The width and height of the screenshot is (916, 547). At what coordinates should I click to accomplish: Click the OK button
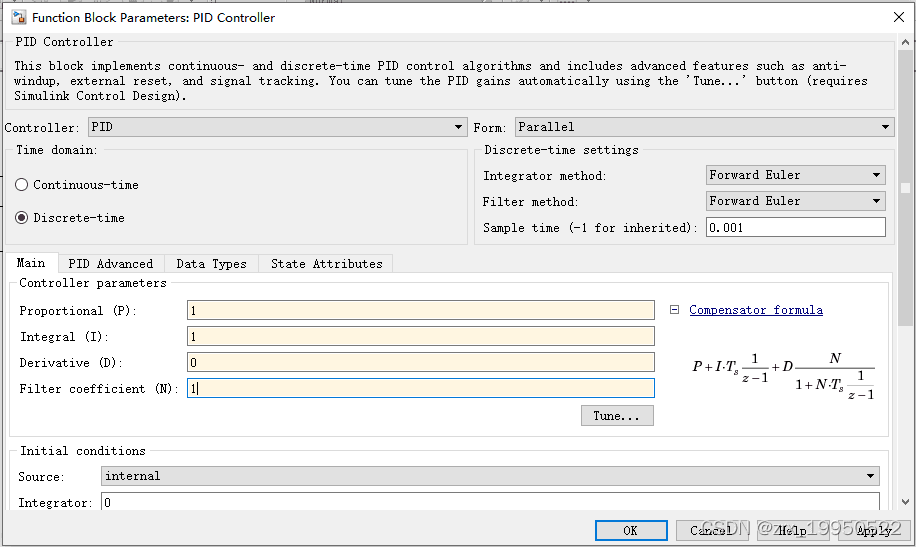tap(631, 530)
